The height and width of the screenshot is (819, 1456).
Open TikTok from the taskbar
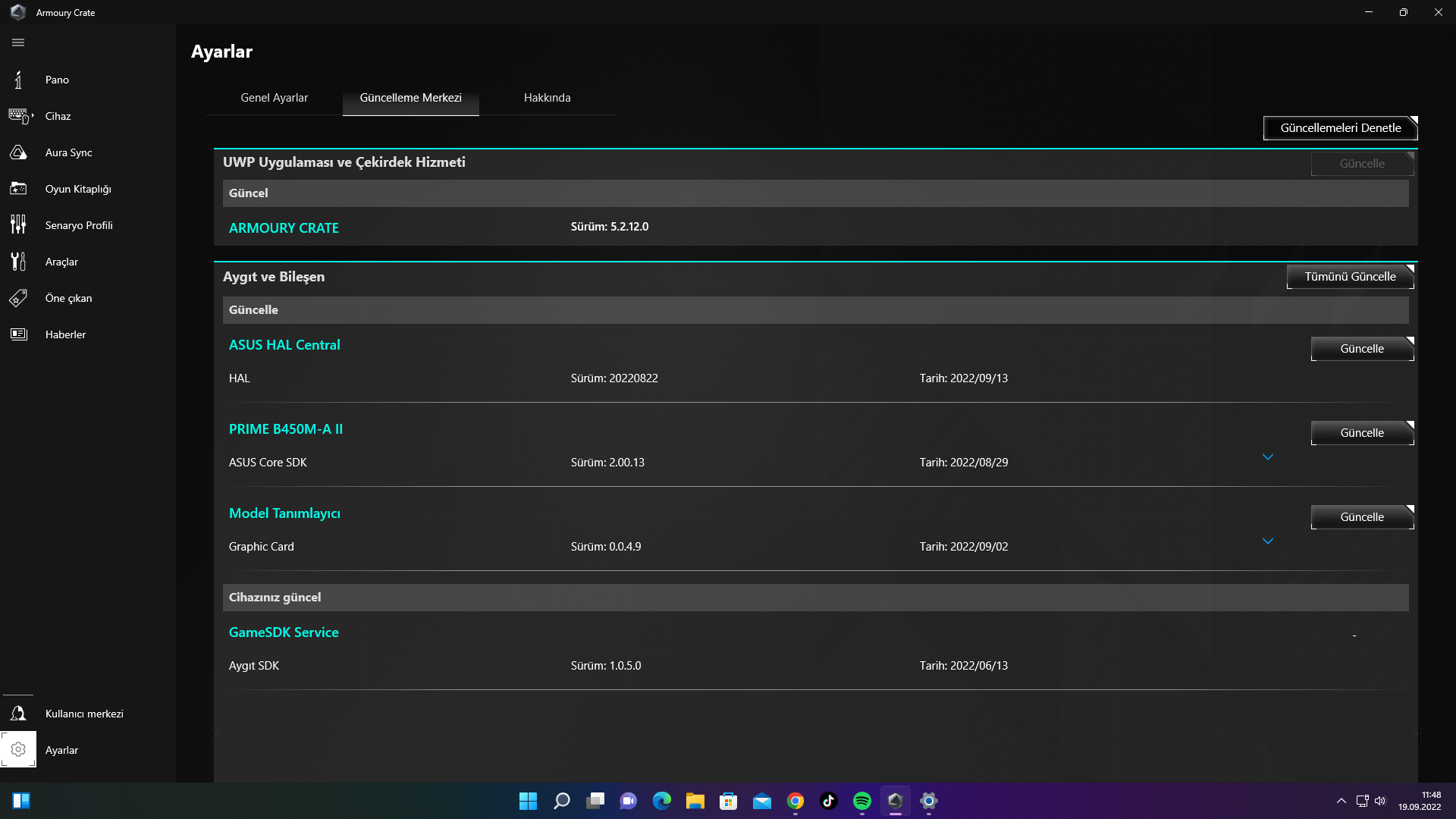click(x=828, y=801)
